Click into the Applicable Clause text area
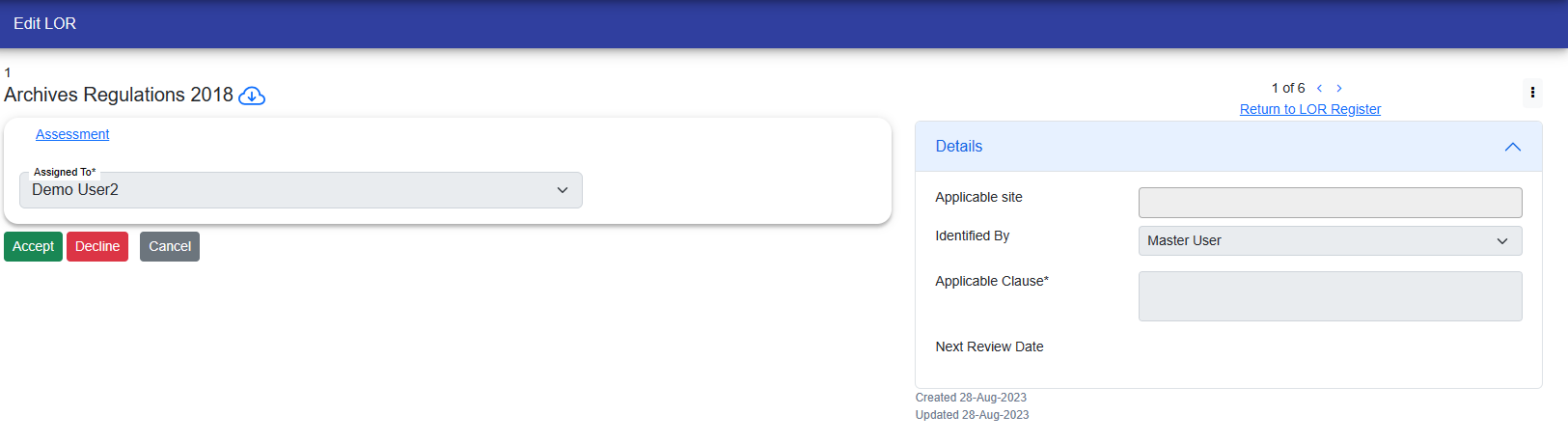This screenshot has height=443, width=1568. tap(1330, 296)
